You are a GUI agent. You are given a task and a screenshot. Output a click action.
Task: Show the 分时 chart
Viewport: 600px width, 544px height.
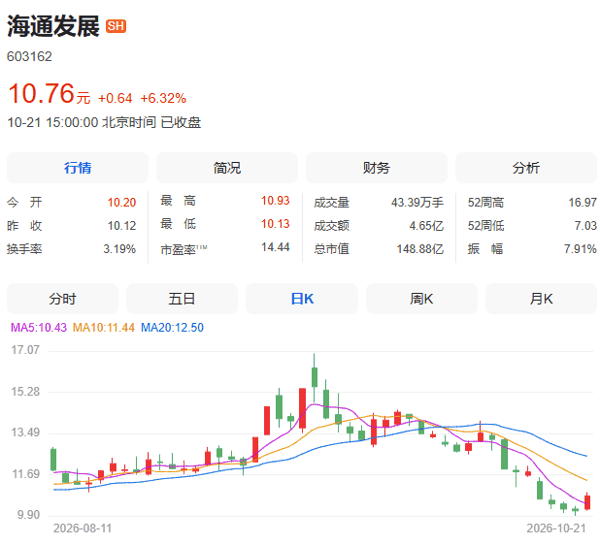[62, 299]
